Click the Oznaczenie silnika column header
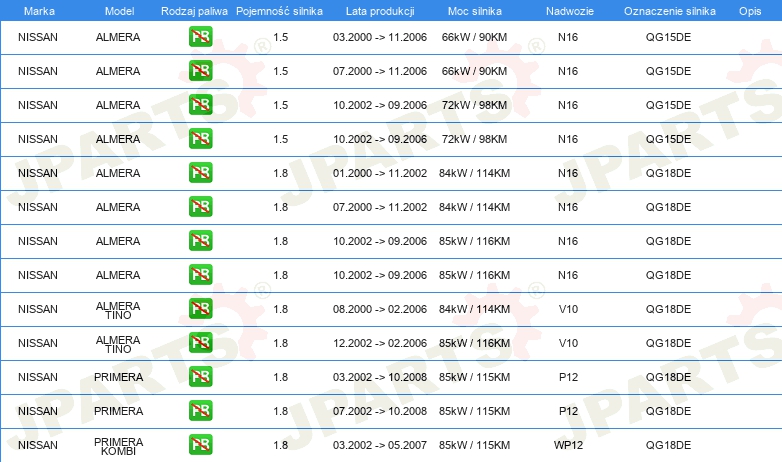The height and width of the screenshot is (462, 782). click(670, 11)
